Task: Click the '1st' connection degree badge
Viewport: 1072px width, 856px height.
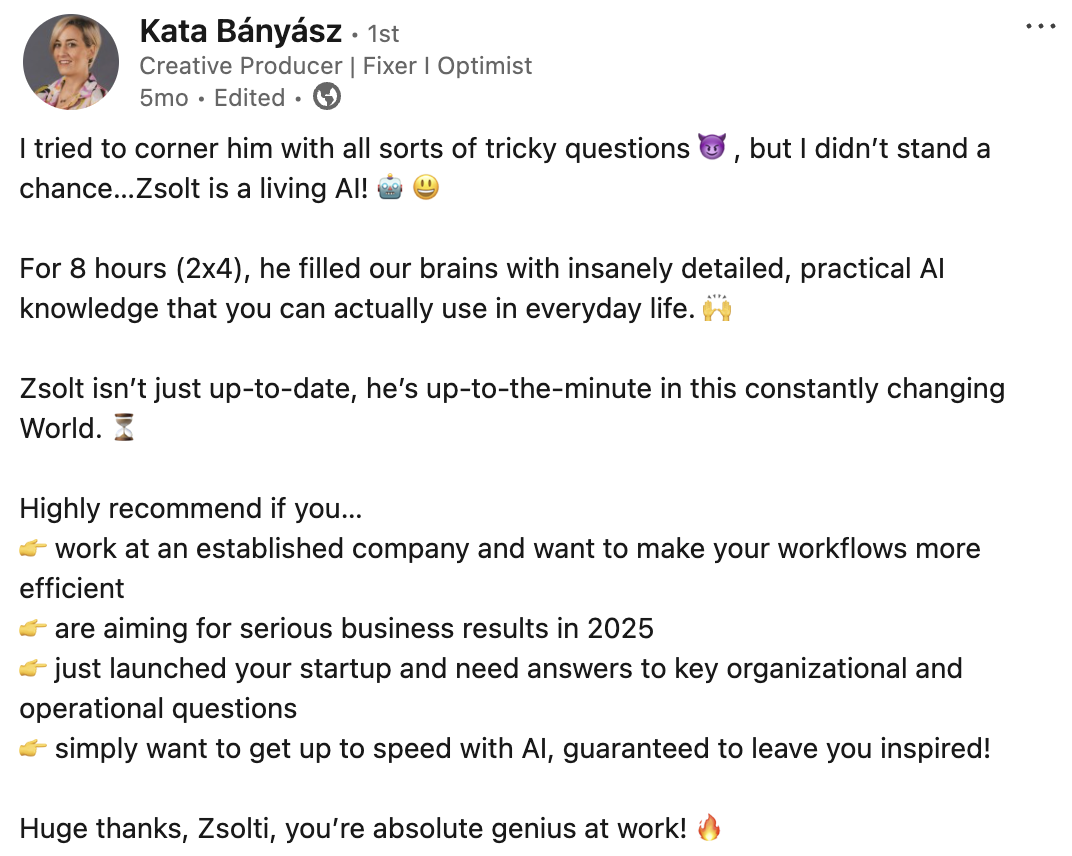Action: pyautogui.click(x=383, y=34)
